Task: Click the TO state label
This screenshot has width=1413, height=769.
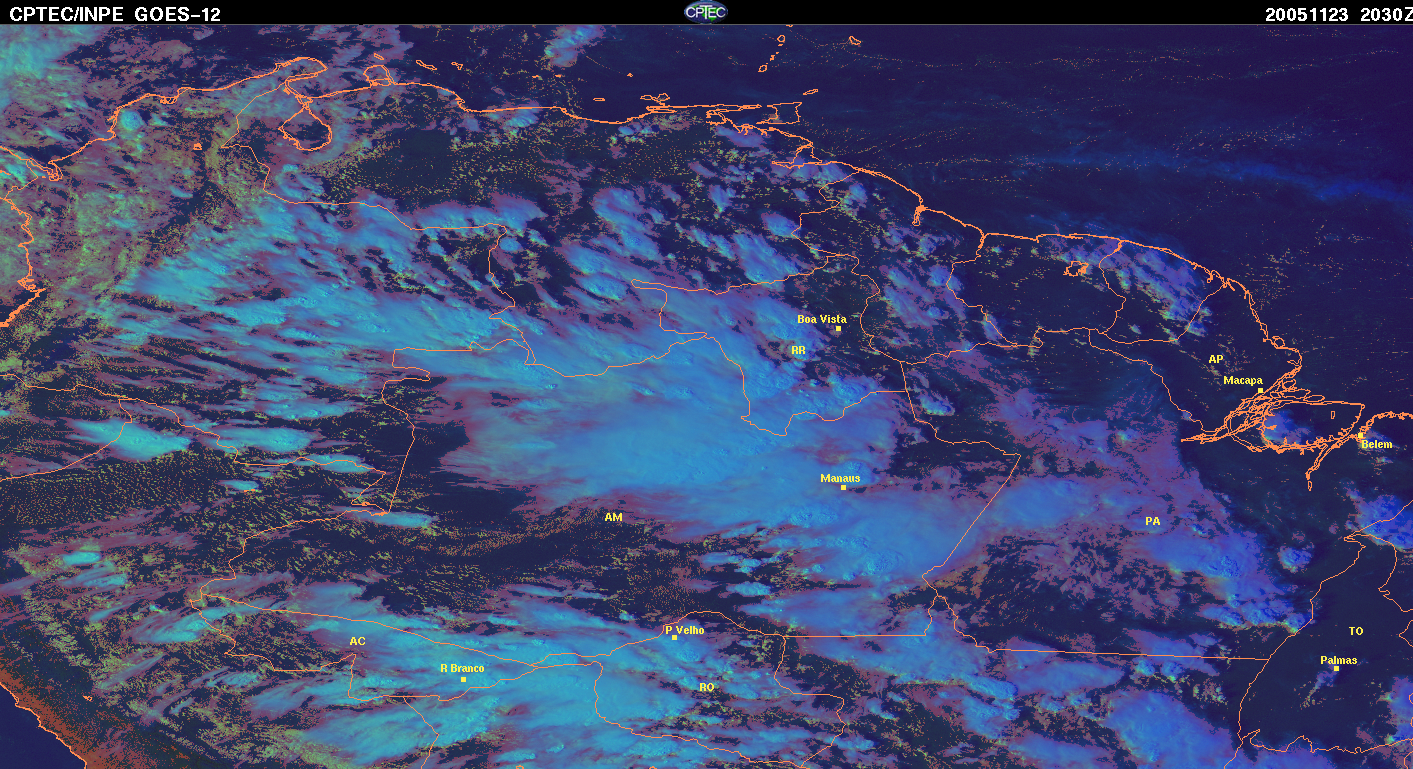Action: 1356,631
